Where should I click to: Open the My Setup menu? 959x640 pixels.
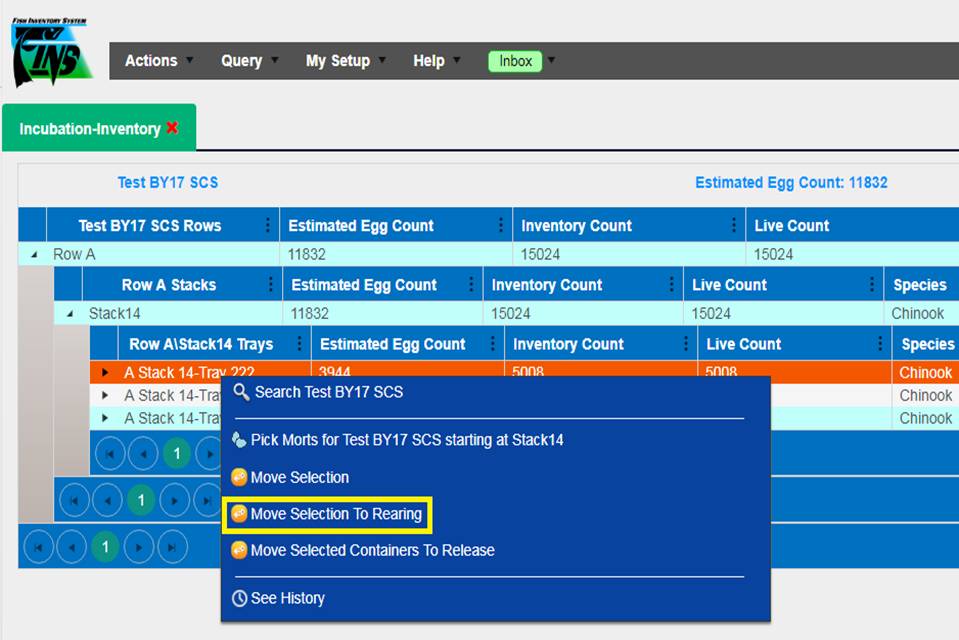[338, 61]
